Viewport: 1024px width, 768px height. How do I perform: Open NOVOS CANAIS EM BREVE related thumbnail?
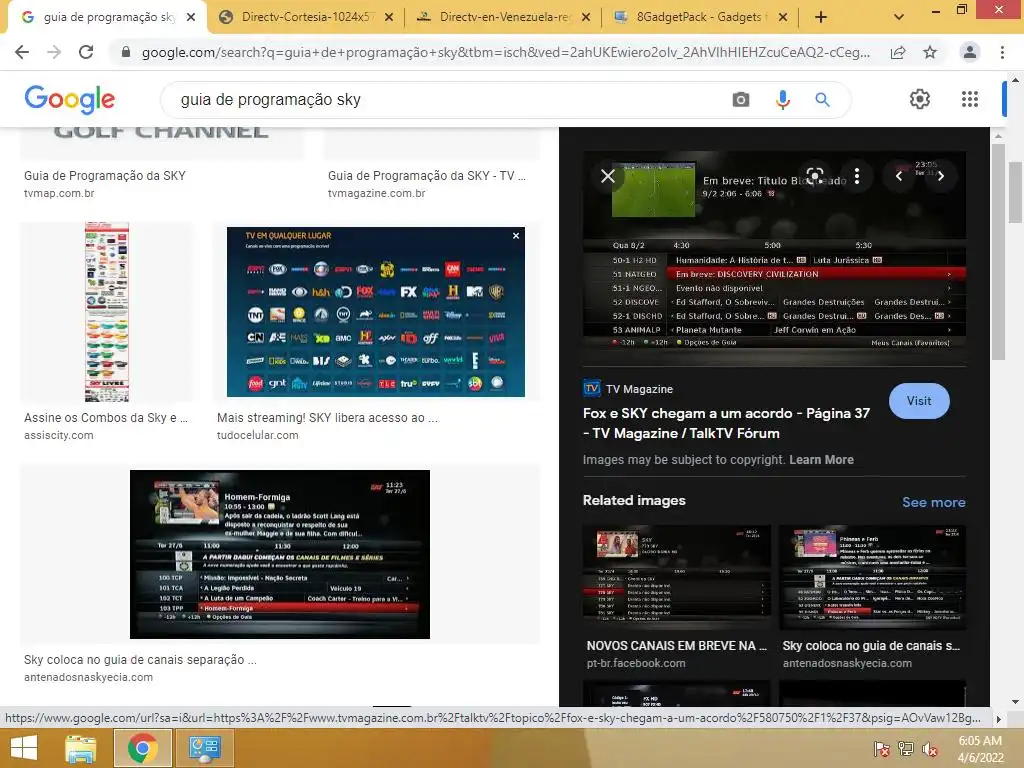pyautogui.click(x=677, y=577)
